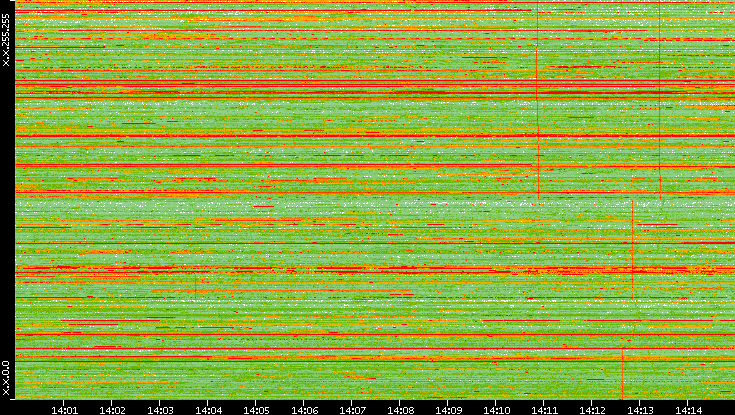Click the 14:03 time axis label

click(160, 410)
